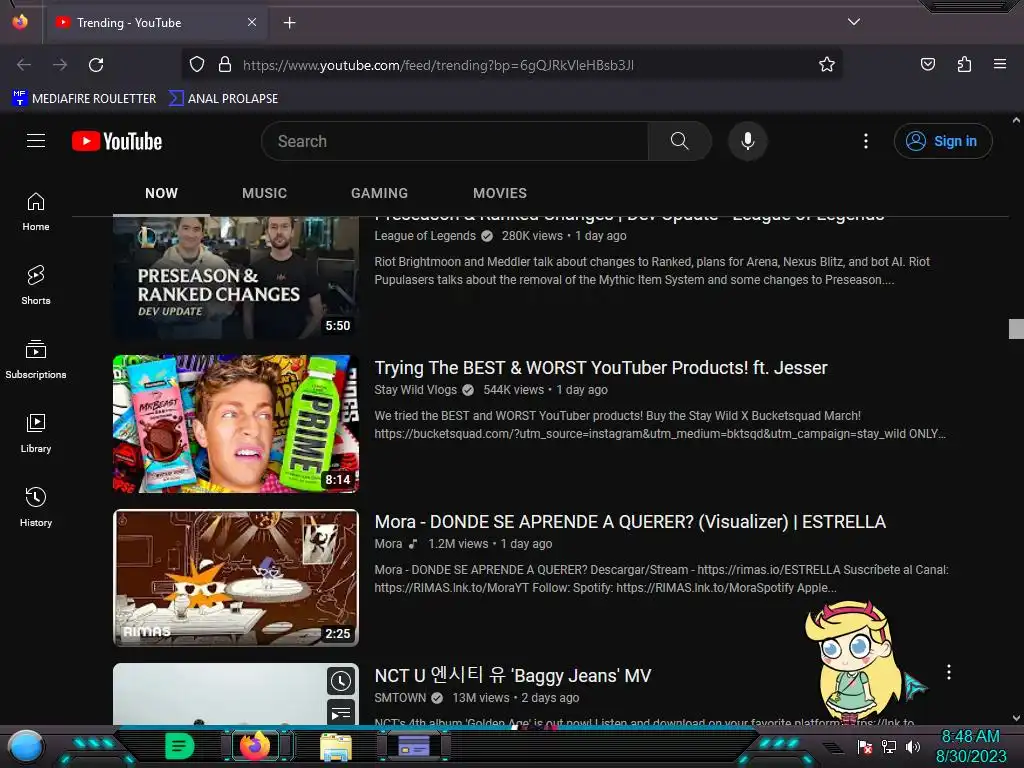Image resolution: width=1024 pixels, height=768 pixels.
Task: Open action menu for NCT U video
Action: click(949, 672)
